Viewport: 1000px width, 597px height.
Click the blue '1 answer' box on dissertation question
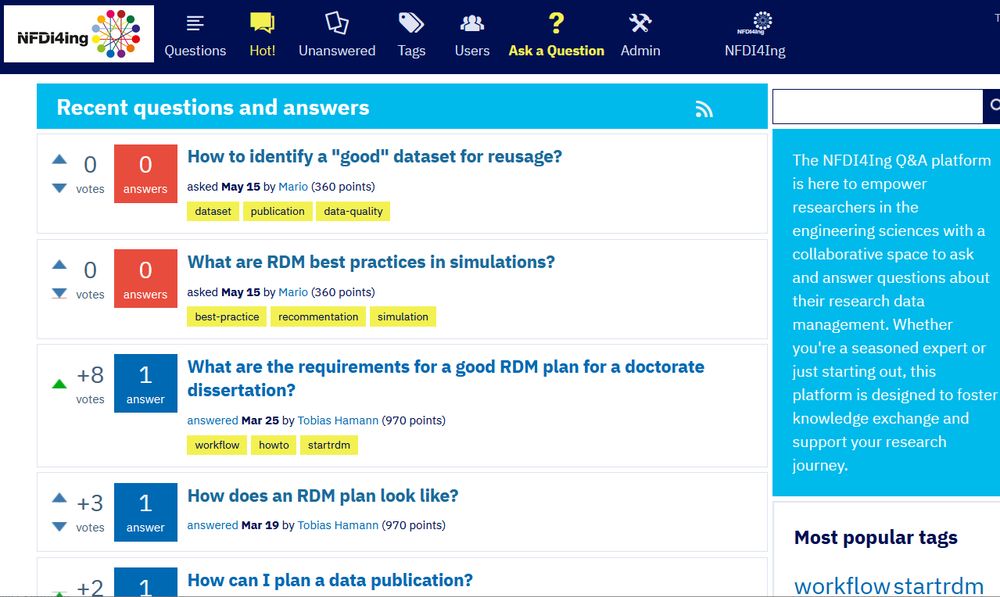145,383
